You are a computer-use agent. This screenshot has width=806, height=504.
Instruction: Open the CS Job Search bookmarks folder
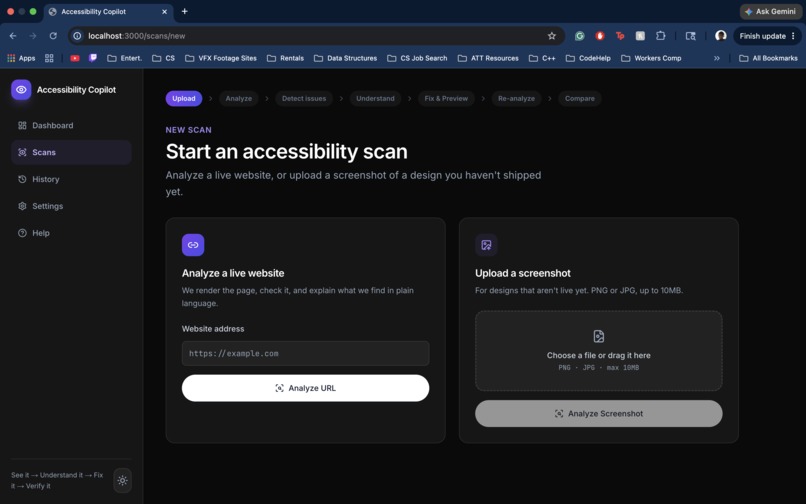tap(417, 58)
